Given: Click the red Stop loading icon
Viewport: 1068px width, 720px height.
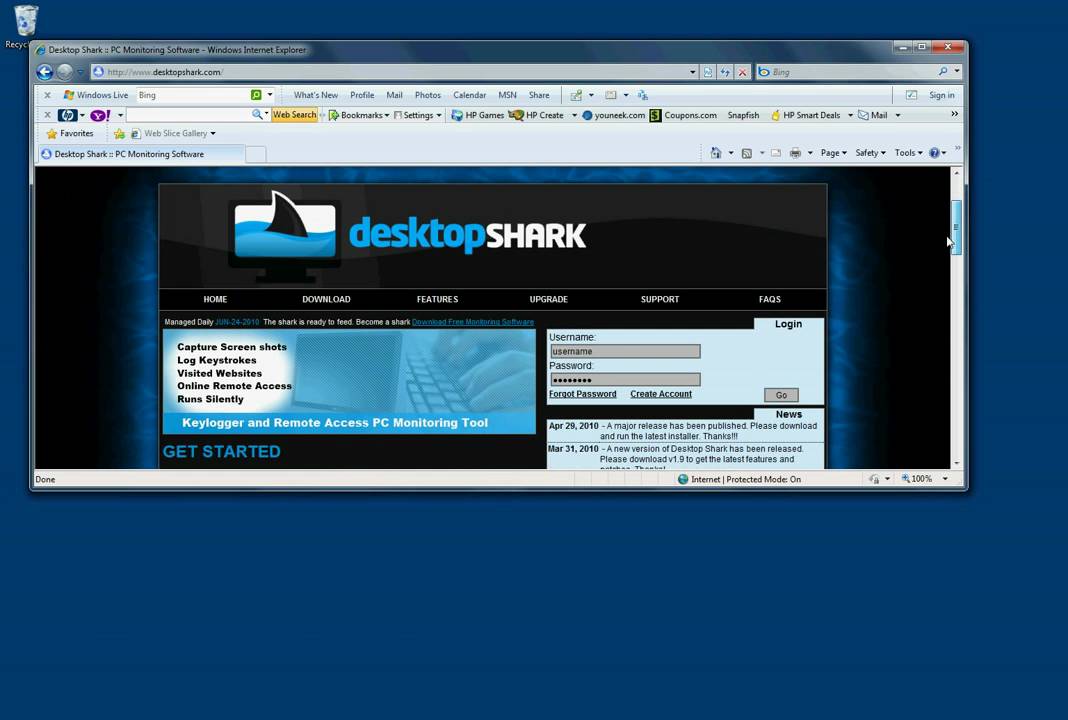Looking at the screenshot, I should [742, 72].
